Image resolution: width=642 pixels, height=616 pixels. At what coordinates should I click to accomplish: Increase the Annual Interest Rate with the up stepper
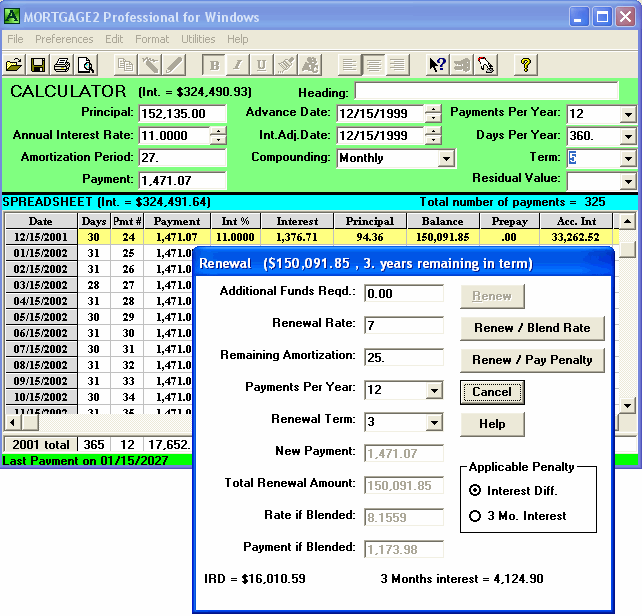[x=218, y=131]
